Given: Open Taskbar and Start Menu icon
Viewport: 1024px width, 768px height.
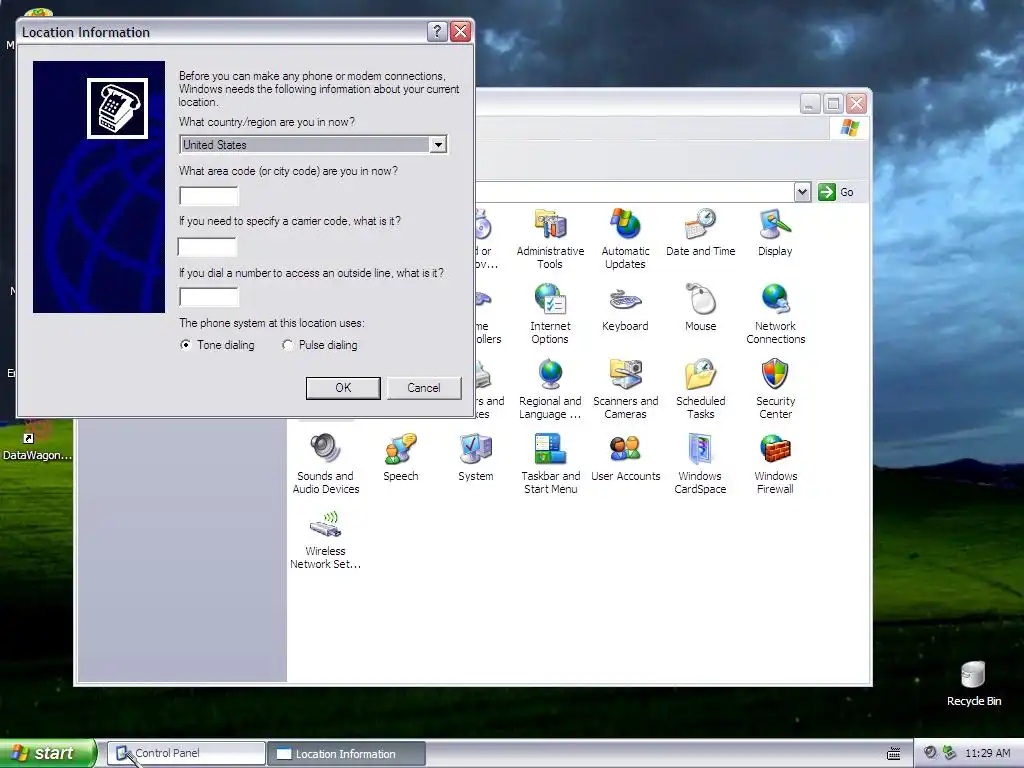Looking at the screenshot, I should (x=550, y=464).
